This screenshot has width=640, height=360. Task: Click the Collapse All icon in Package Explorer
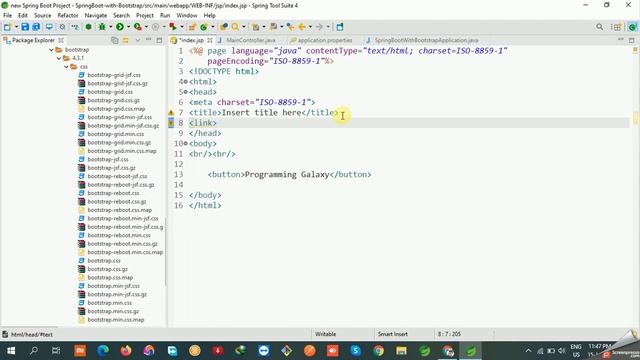click(x=115, y=40)
